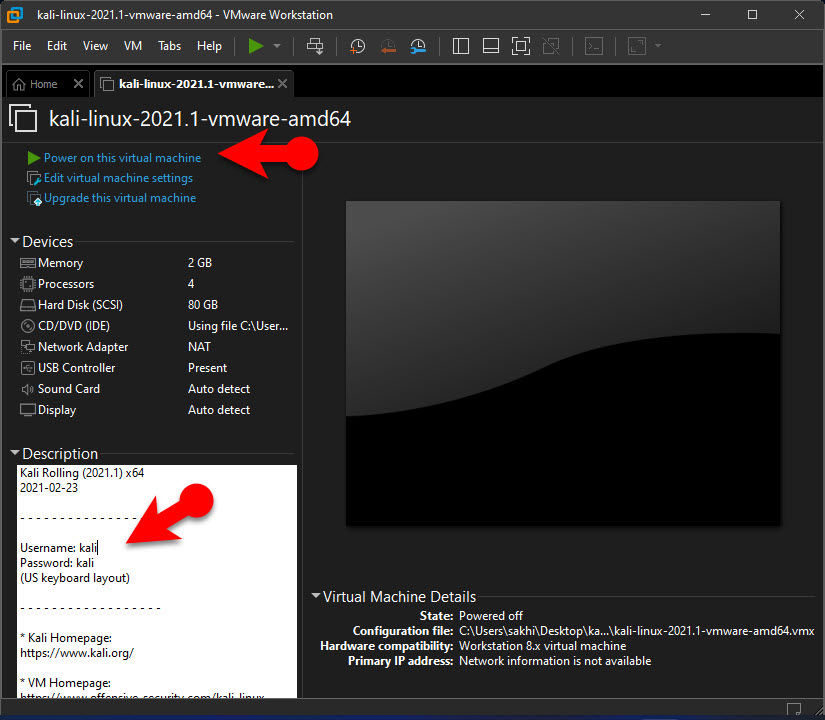The width and height of the screenshot is (825, 720).
Task: Click Power on this virtual machine link
Action: [x=122, y=158]
